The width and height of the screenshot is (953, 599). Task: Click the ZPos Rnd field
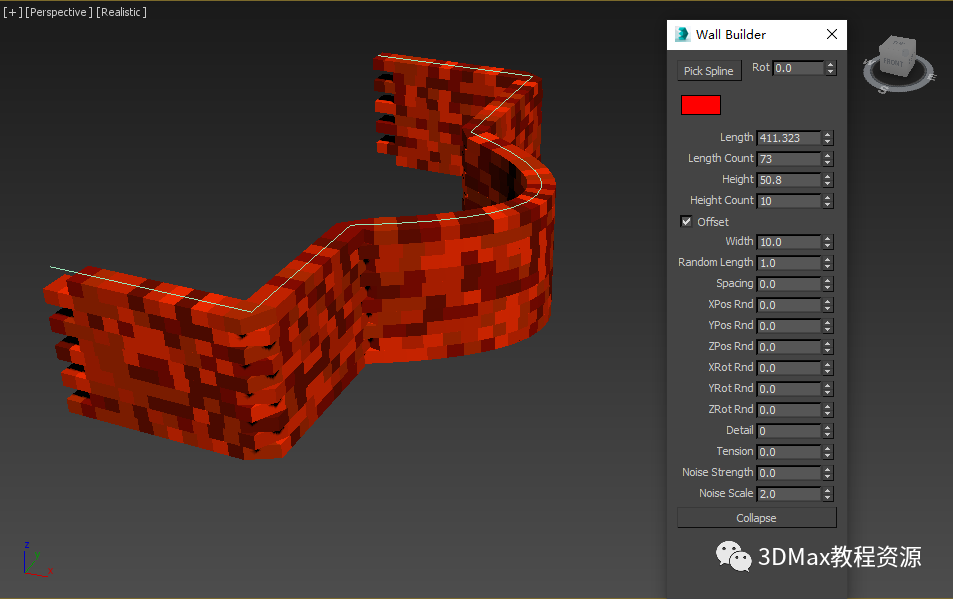coord(788,347)
